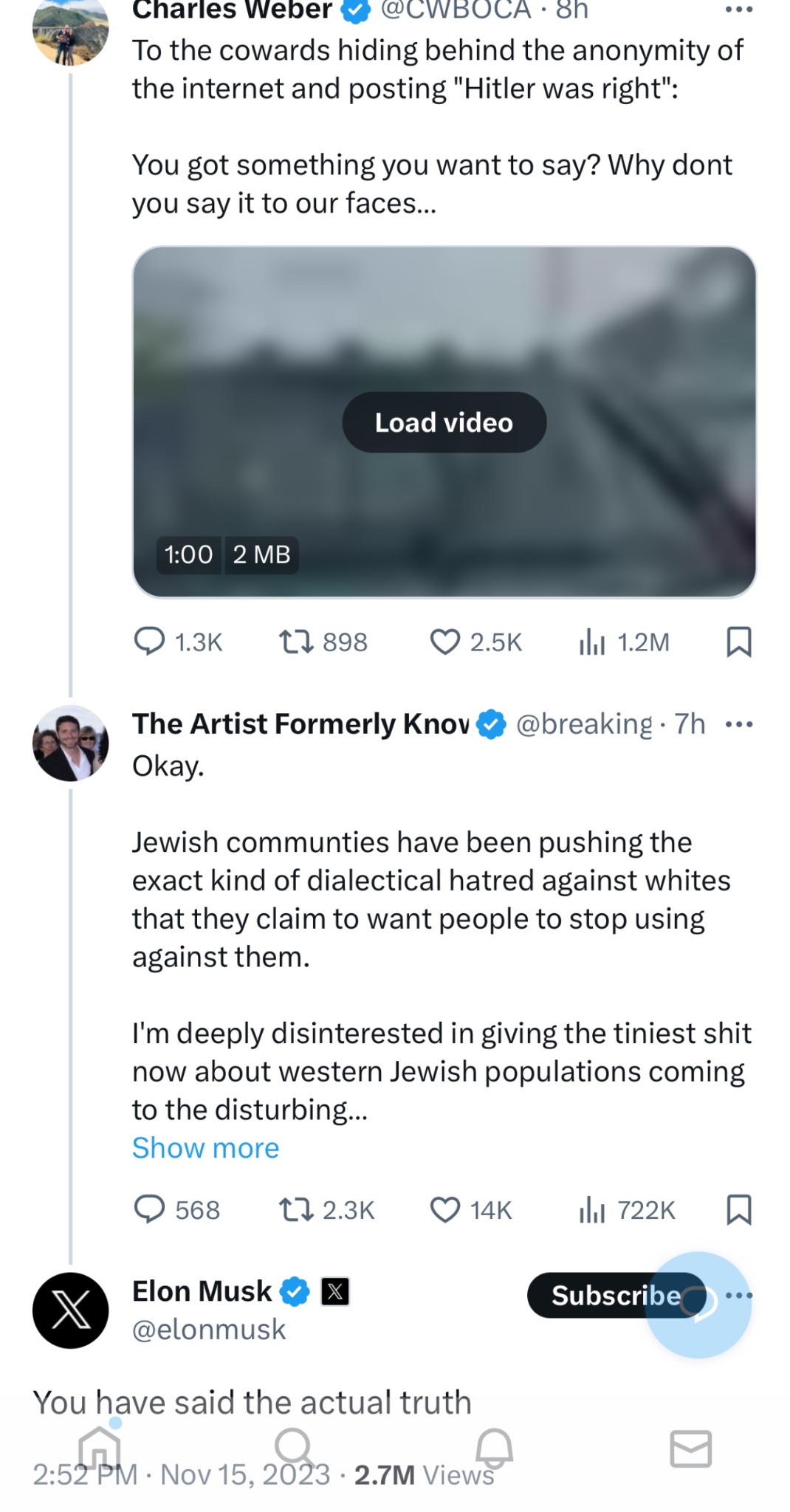Open more options for Charles Weber's post

[739, 10]
